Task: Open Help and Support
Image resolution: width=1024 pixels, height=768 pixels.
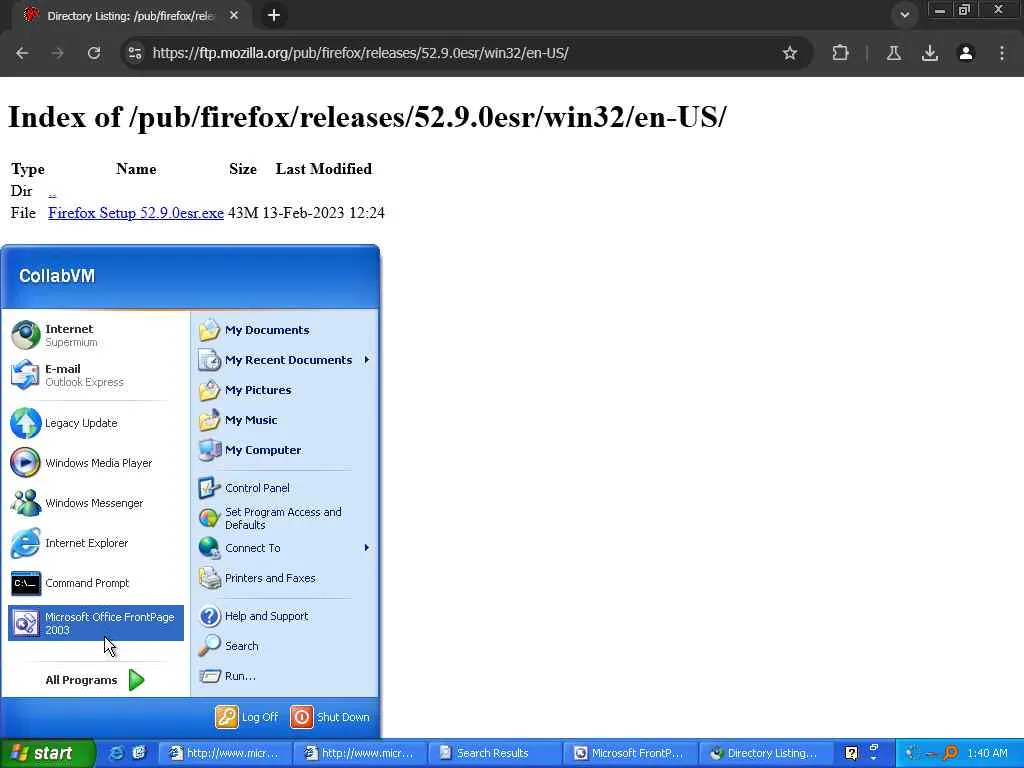Action: point(285,616)
